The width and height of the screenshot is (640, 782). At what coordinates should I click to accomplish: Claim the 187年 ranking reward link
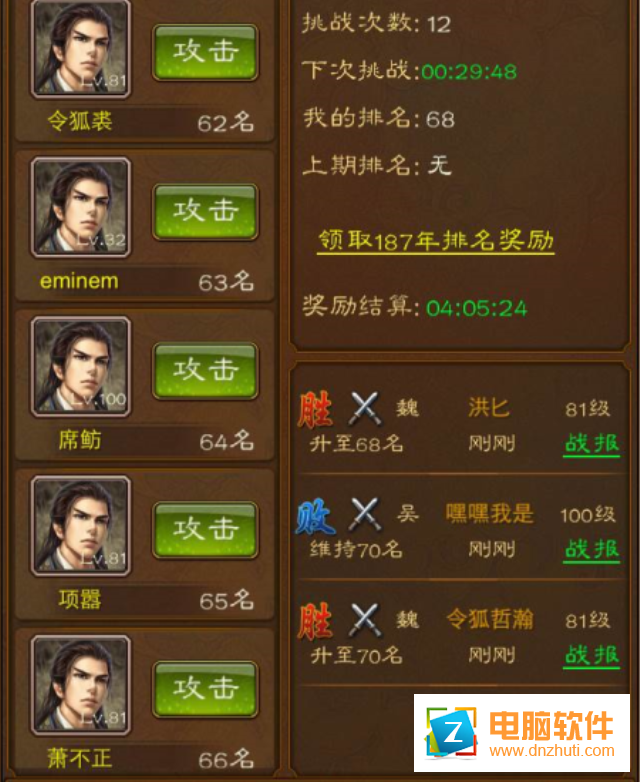(435, 241)
